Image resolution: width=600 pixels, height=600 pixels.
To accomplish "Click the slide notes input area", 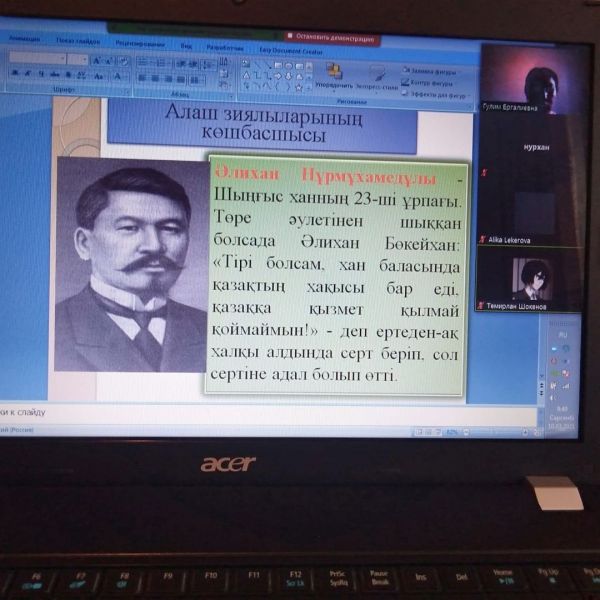I will tap(200, 413).
